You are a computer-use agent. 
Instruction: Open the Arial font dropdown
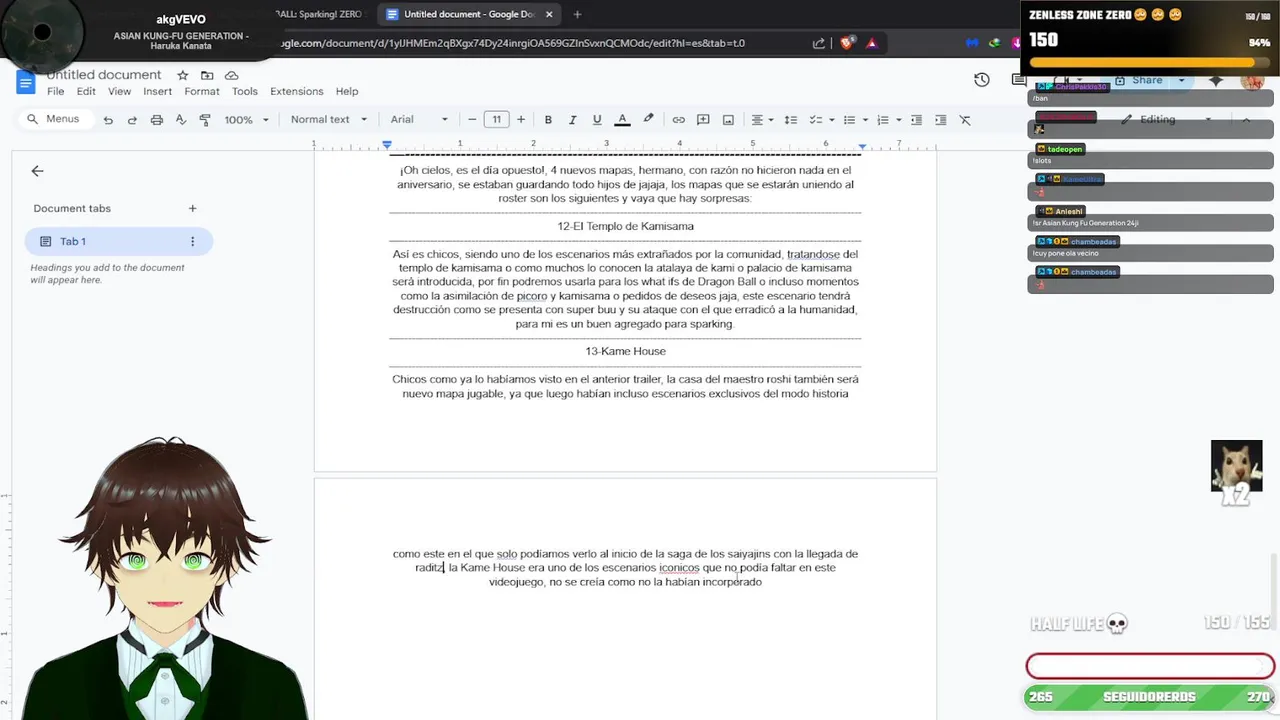(x=419, y=120)
